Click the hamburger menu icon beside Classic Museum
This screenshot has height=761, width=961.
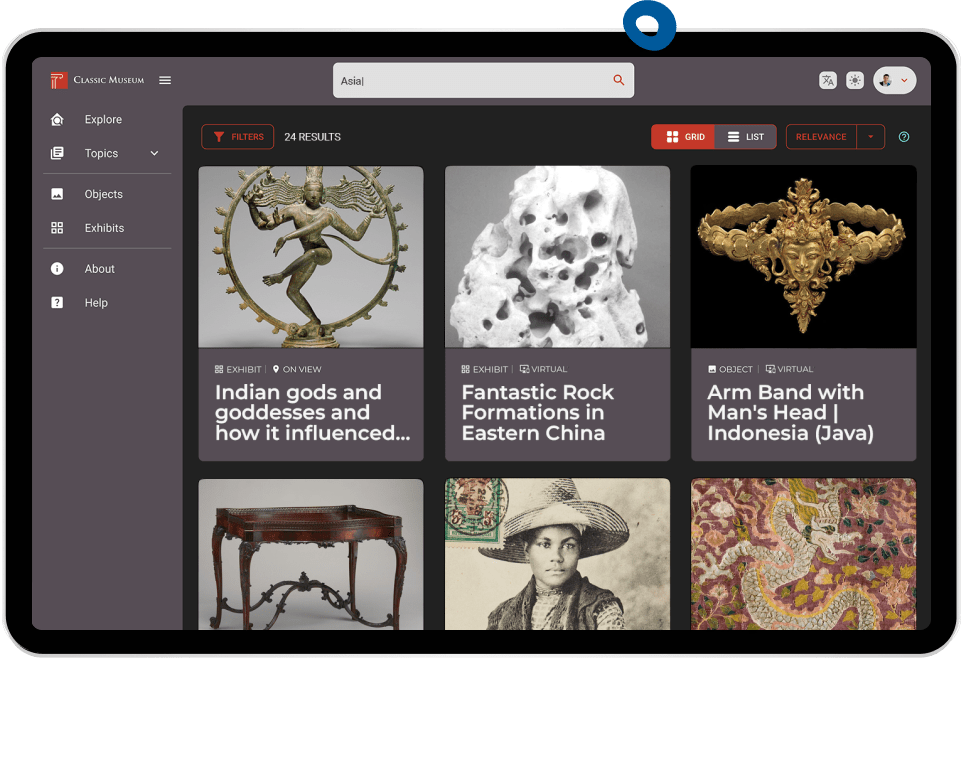point(165,81)
